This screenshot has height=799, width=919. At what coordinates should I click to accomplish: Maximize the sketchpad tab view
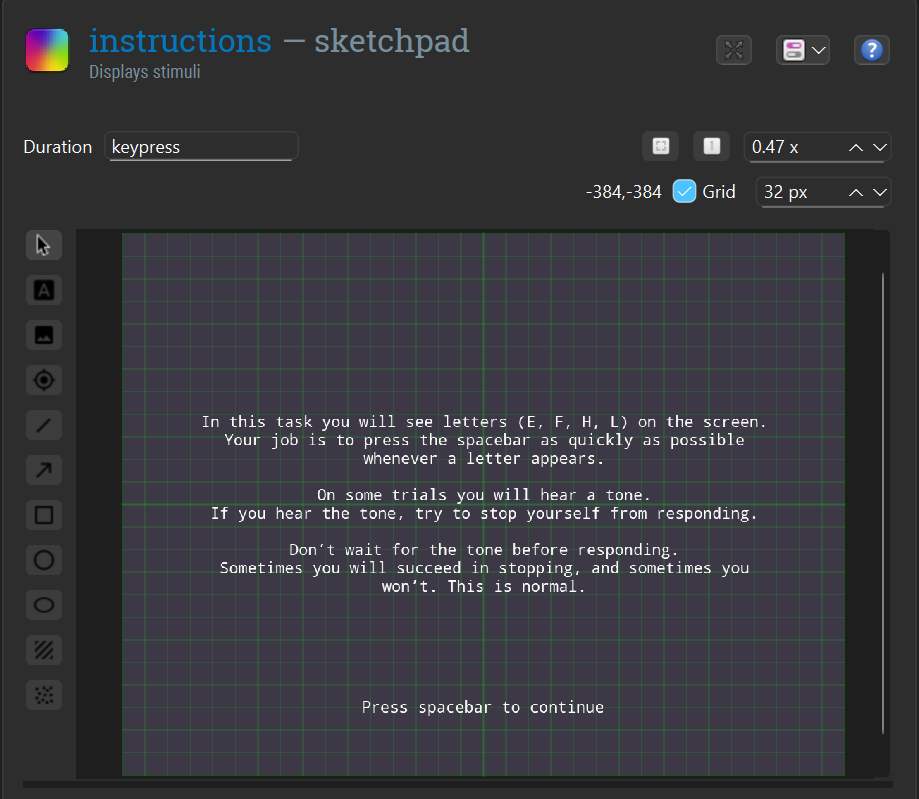(x=734, y=50)
